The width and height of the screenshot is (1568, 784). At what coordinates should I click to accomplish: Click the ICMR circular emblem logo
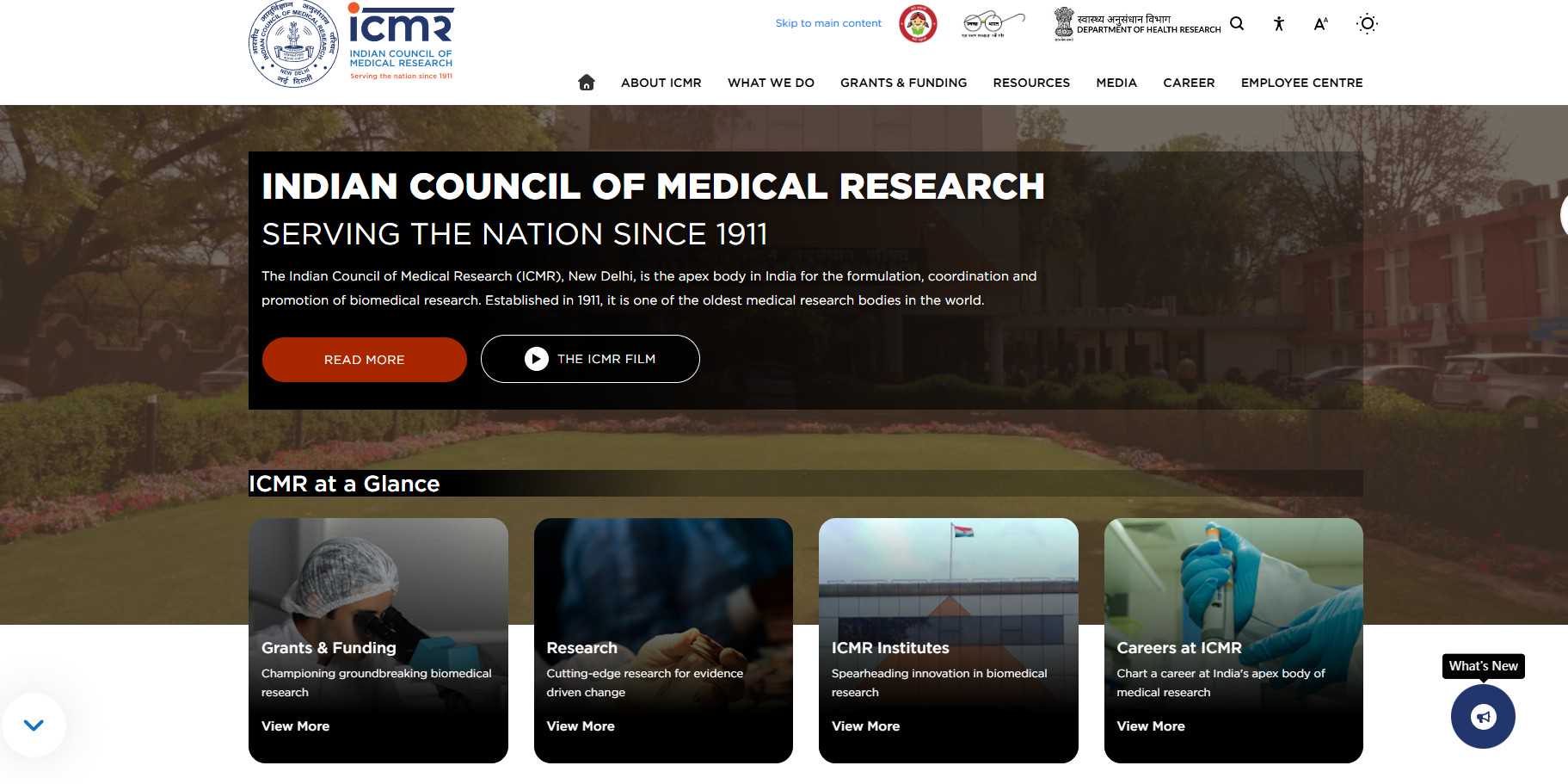293,44
